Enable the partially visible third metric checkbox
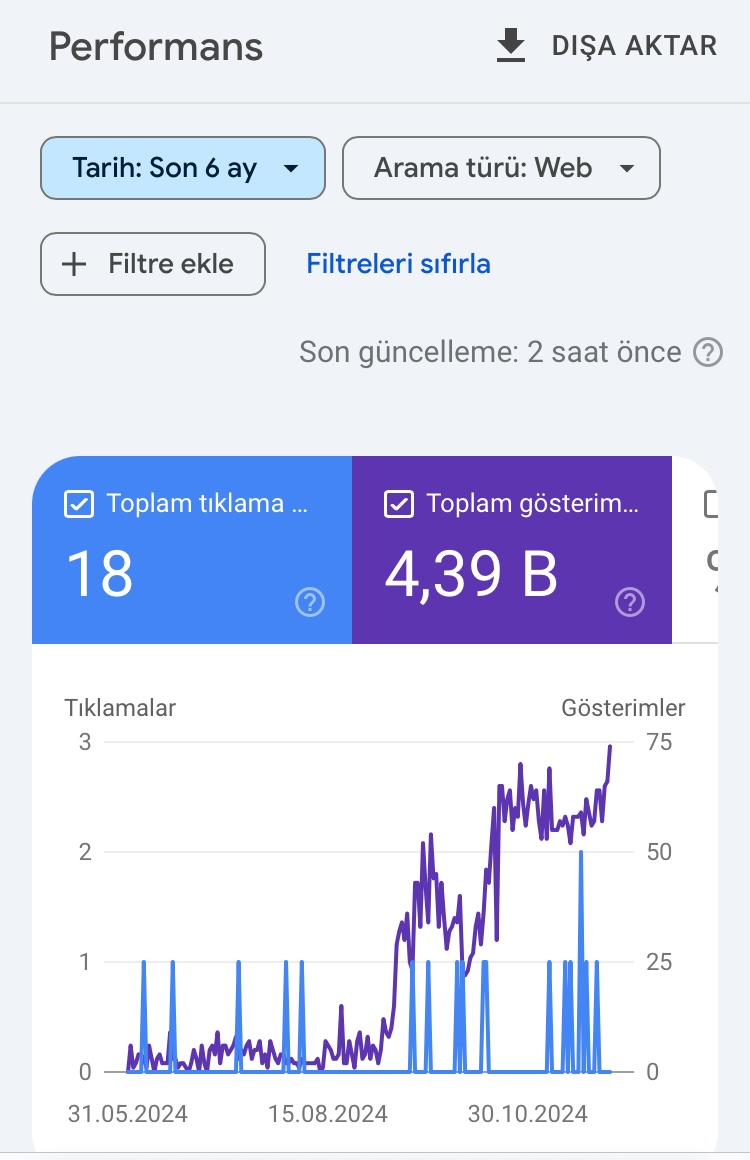 coord(711,504)
